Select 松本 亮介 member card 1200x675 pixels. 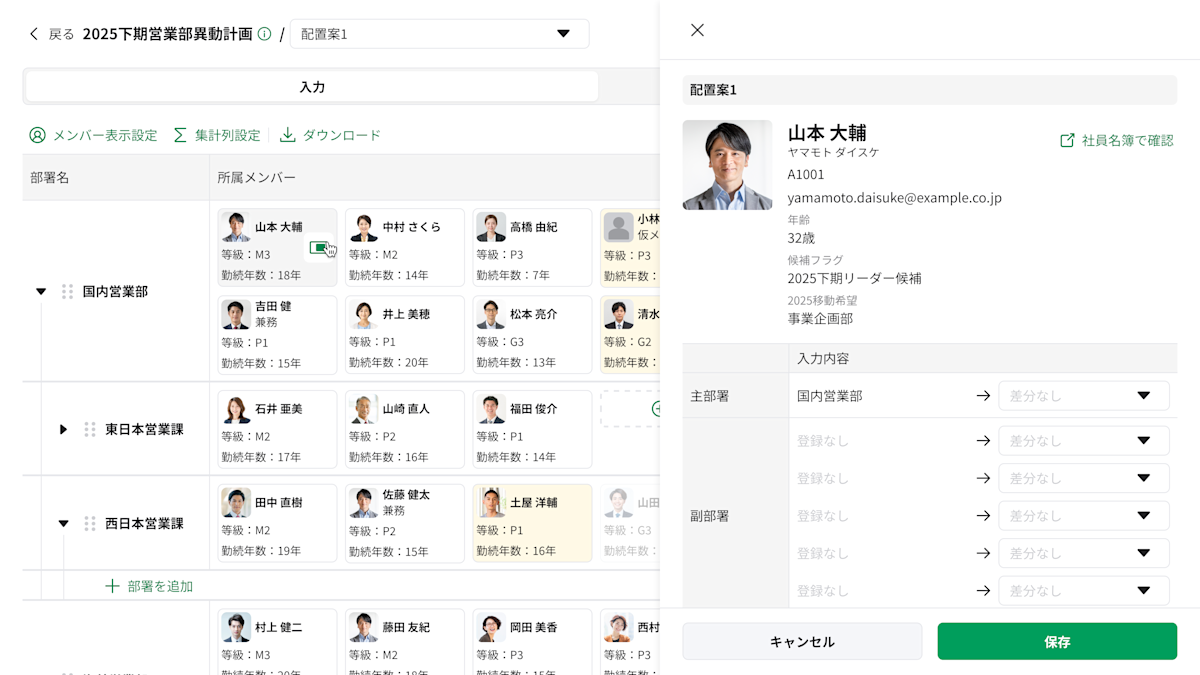click(532, 335)
